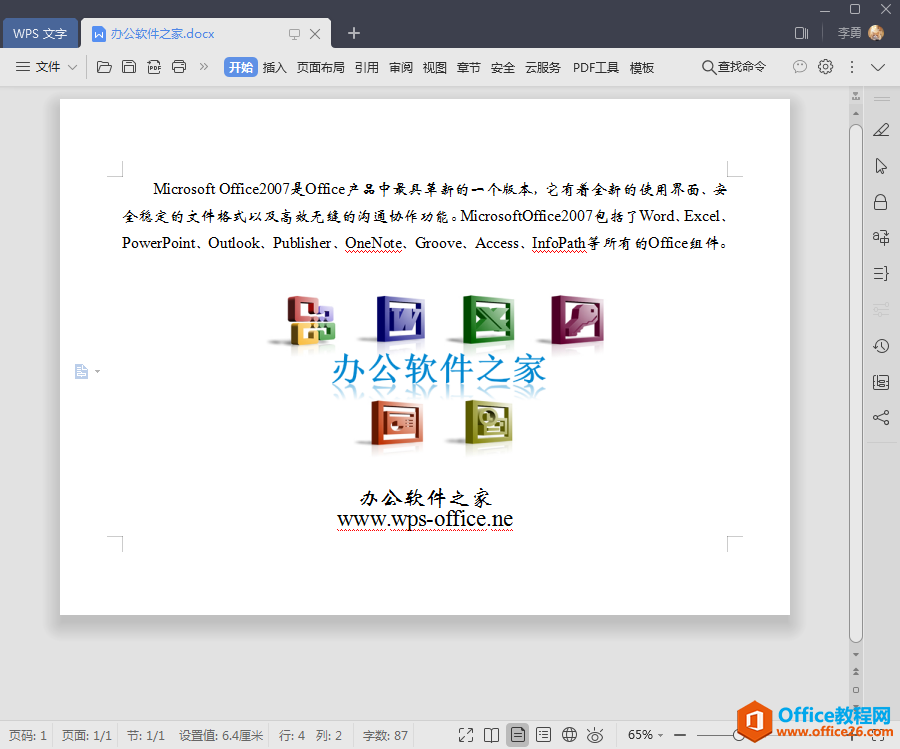The width and height of the screenshot is (900, 749).
Task: Switch to full screen view icon
Action: coord(466,735)
